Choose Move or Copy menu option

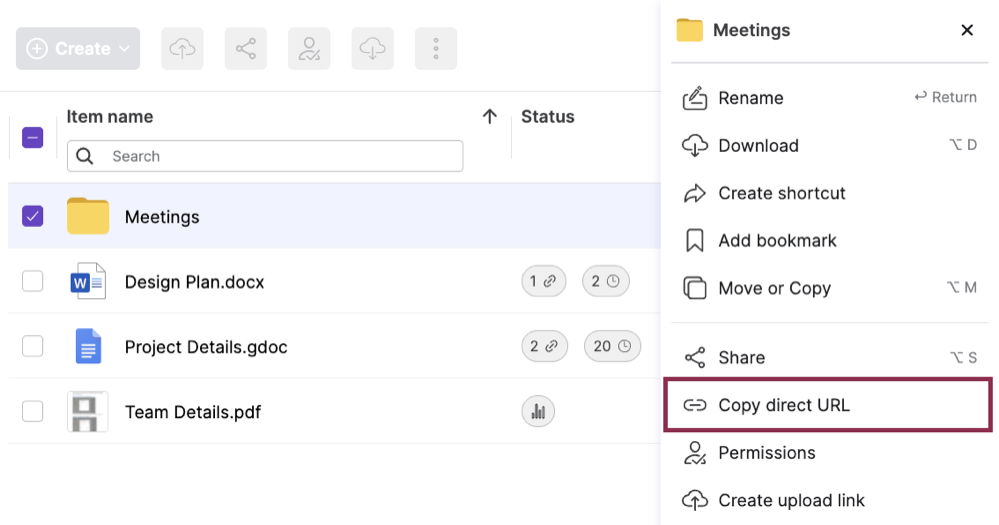774,288
